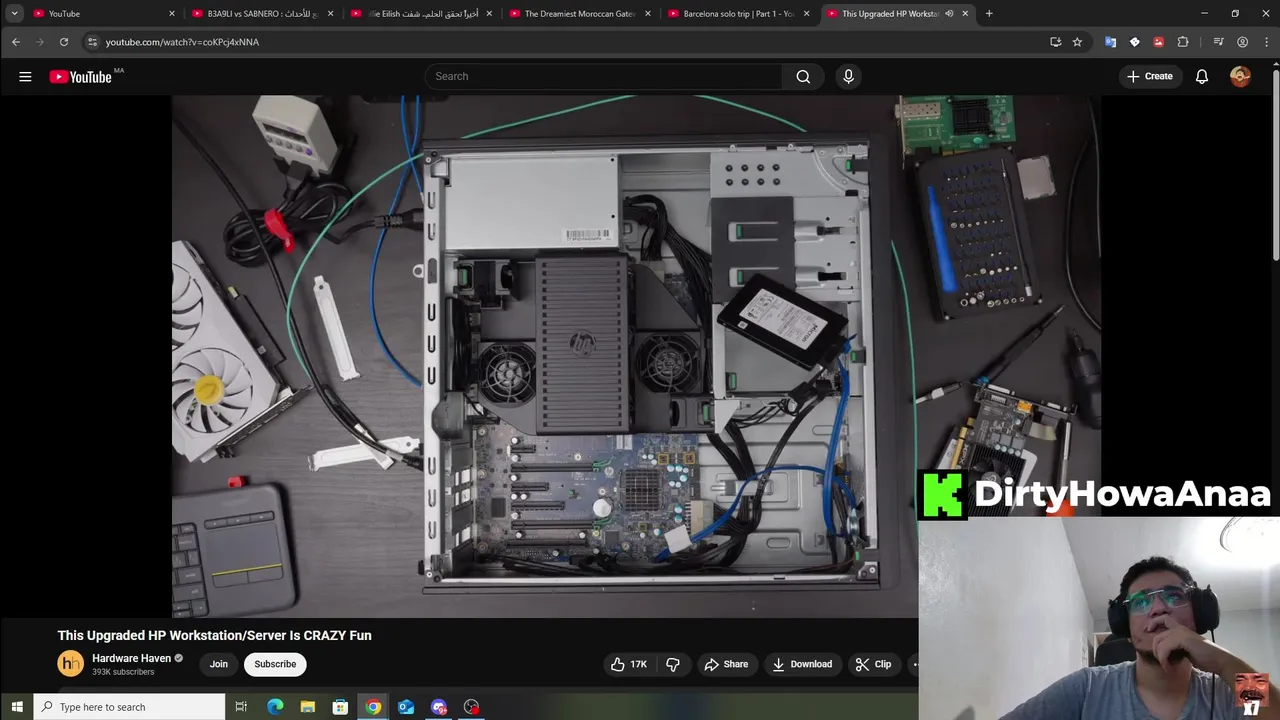The height and width of the screenshot is (720, 1280).
Task: Open Microsoft Store from taskbar
Action: [340, 707]
